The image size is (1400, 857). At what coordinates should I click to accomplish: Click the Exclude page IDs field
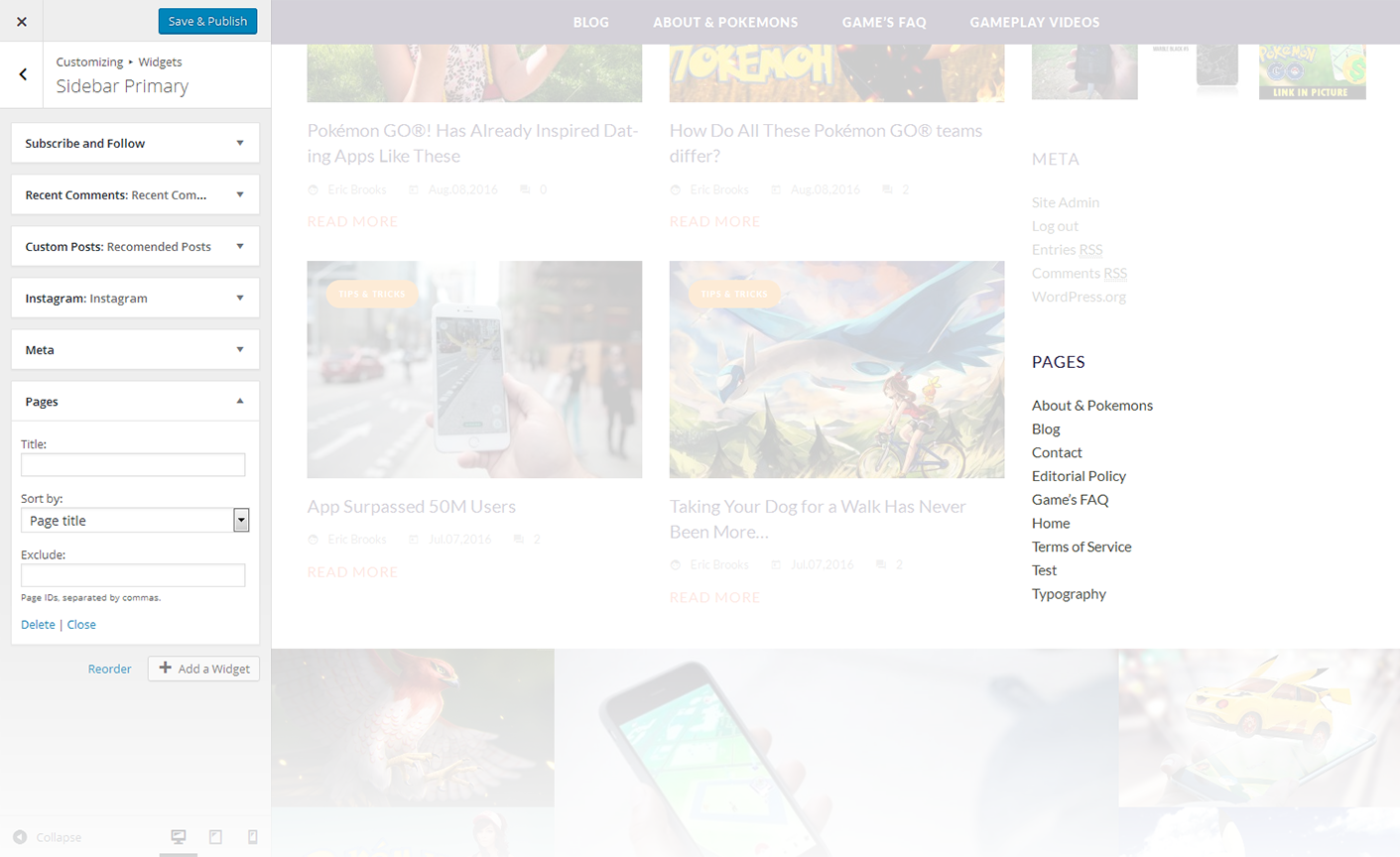tap(133, 575)
